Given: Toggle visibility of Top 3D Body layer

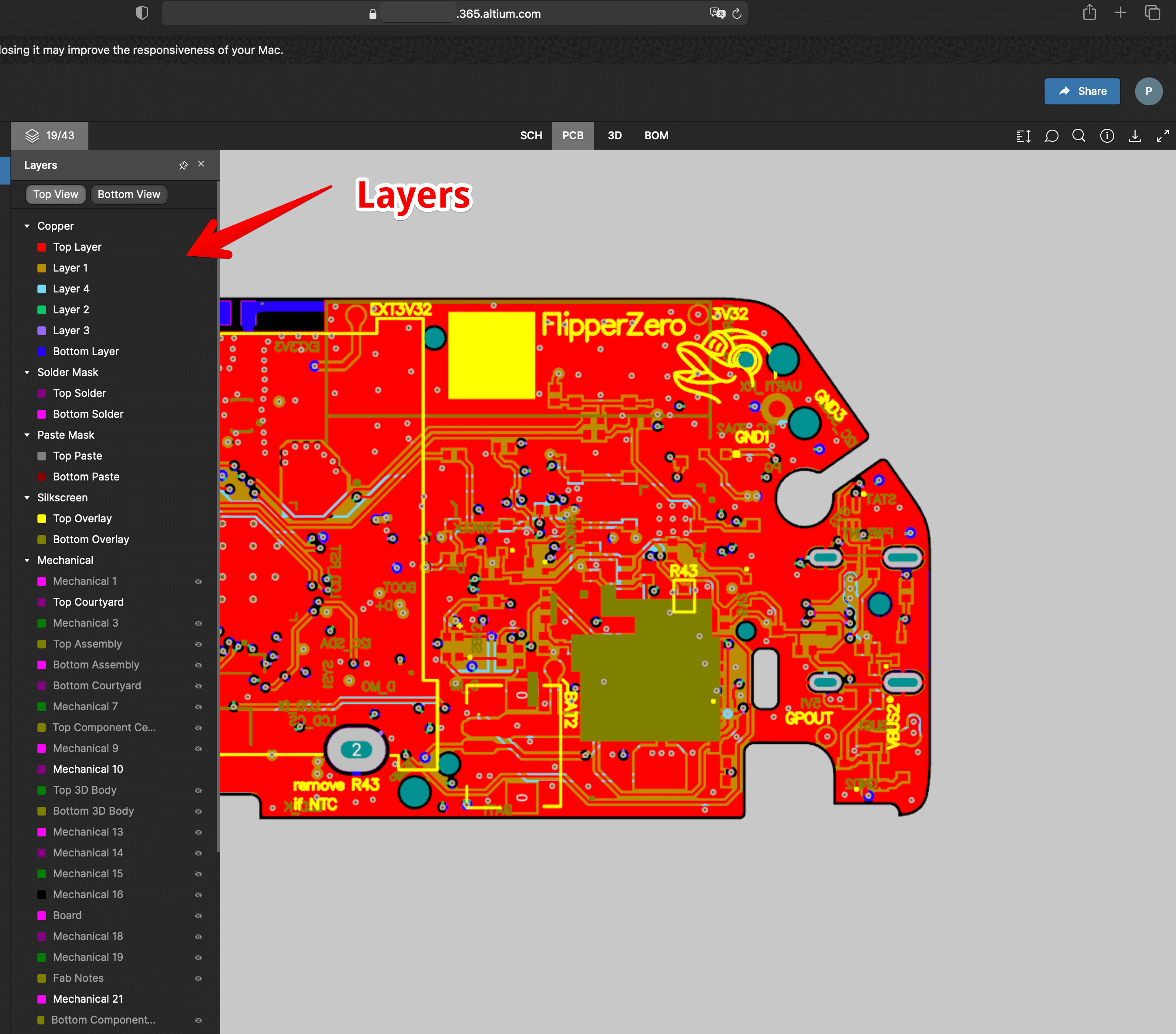Looking at the screenshot, I should (x=198, y=791).
